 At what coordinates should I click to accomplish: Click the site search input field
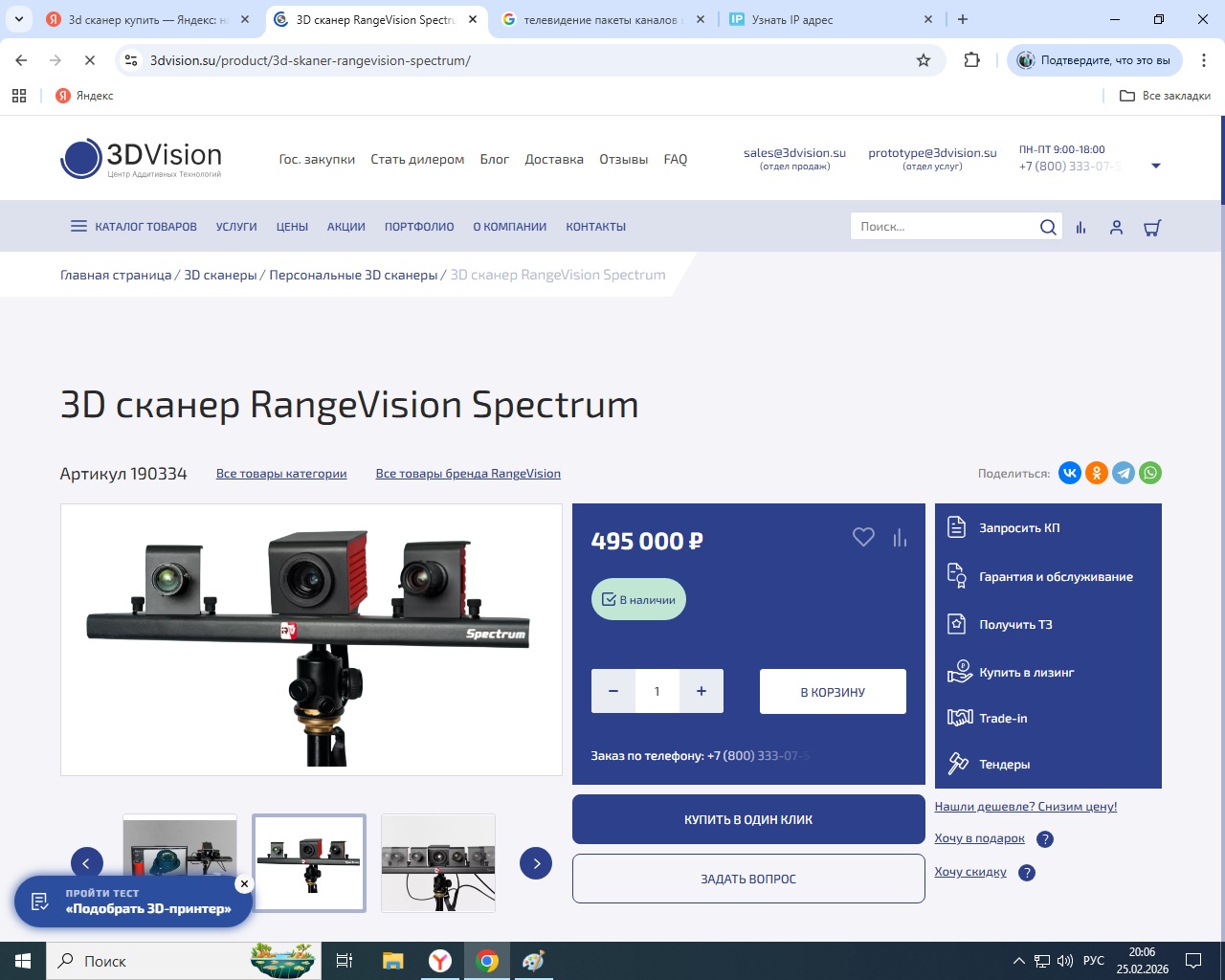[x=944, y=227]
